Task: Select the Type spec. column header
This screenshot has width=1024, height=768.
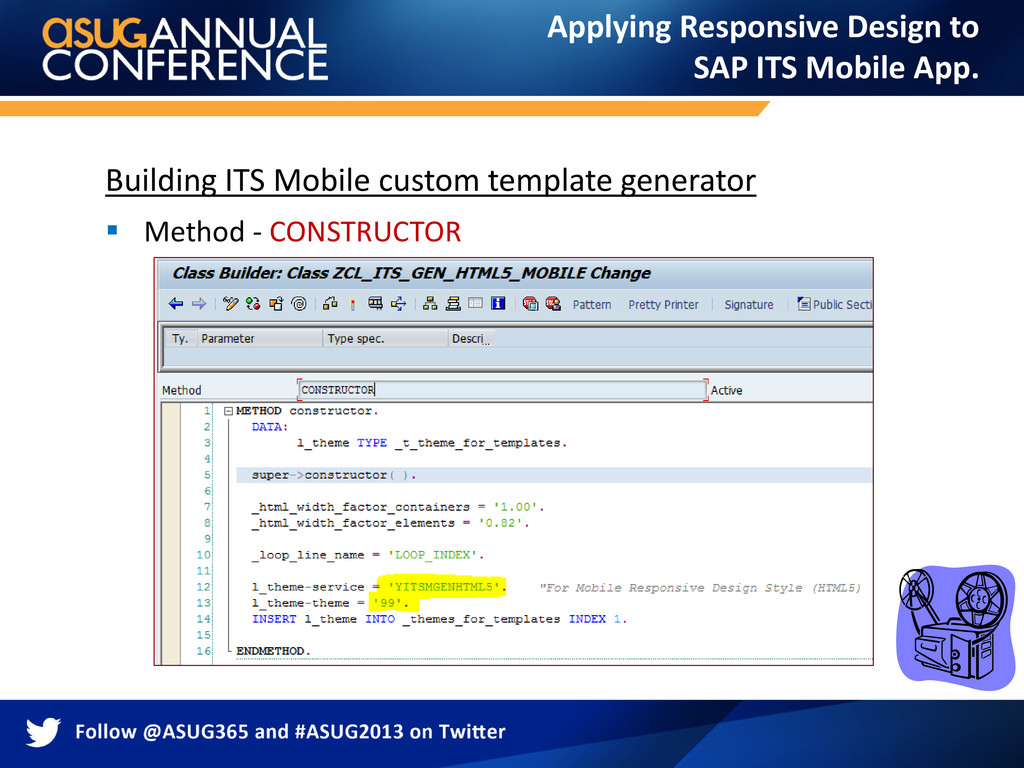Action: [385, 338]
